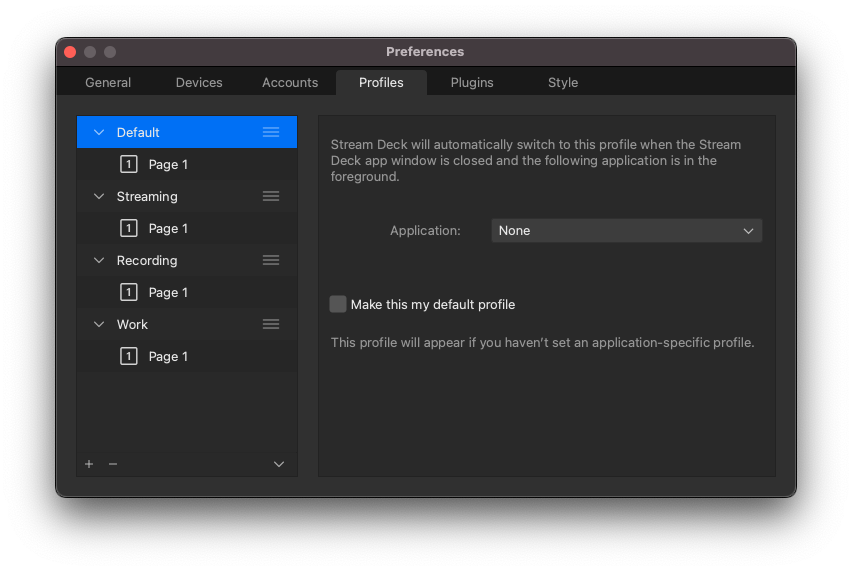Viewport: 852px width, 571px height.
Task: Select Page 1 under Recording
Action: (187, 292)
